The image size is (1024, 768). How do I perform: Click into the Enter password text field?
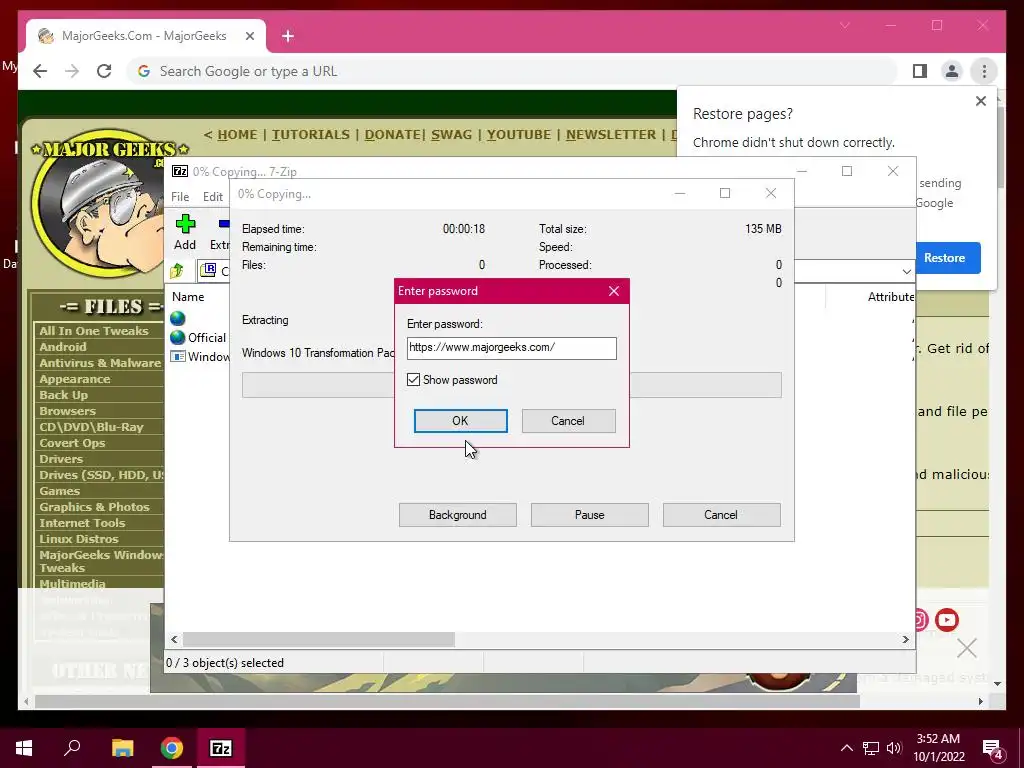(x=511, y=348)
